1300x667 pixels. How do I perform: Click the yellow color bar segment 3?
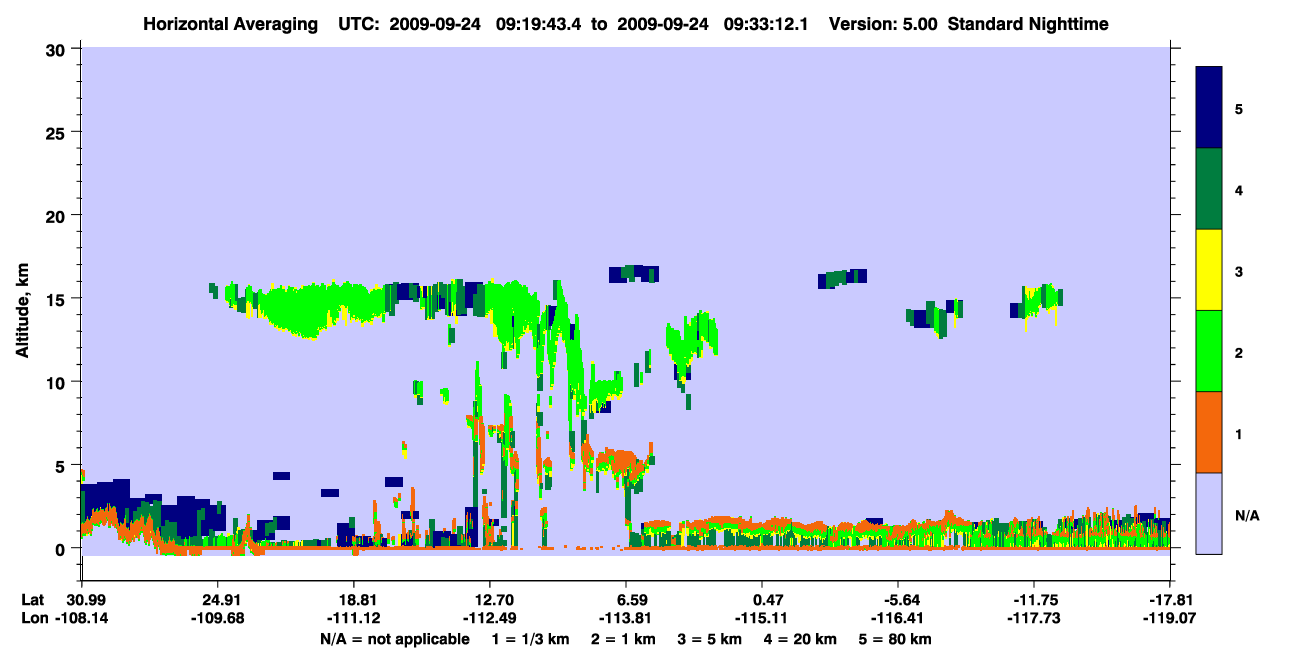[1209, 270]
